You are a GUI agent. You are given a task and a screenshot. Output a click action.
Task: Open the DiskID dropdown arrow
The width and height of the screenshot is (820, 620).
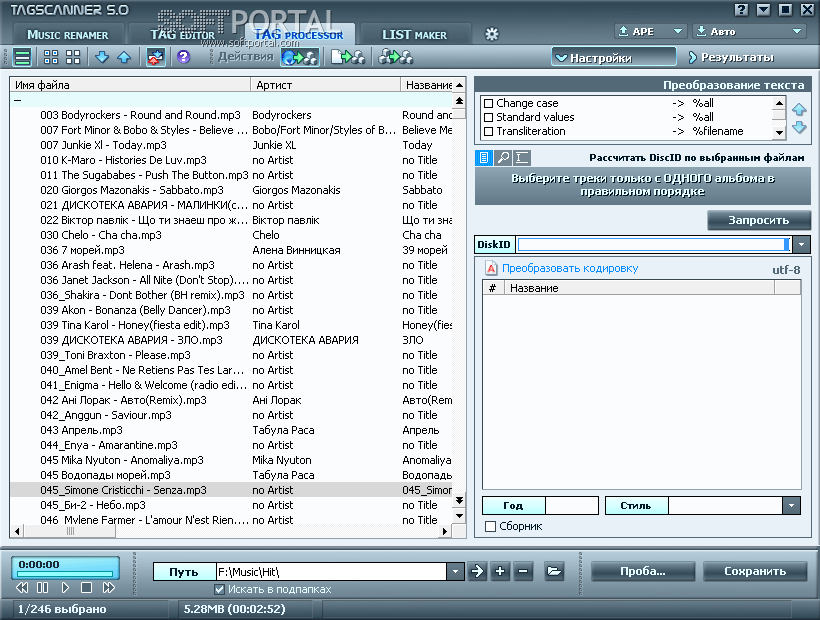803,245
